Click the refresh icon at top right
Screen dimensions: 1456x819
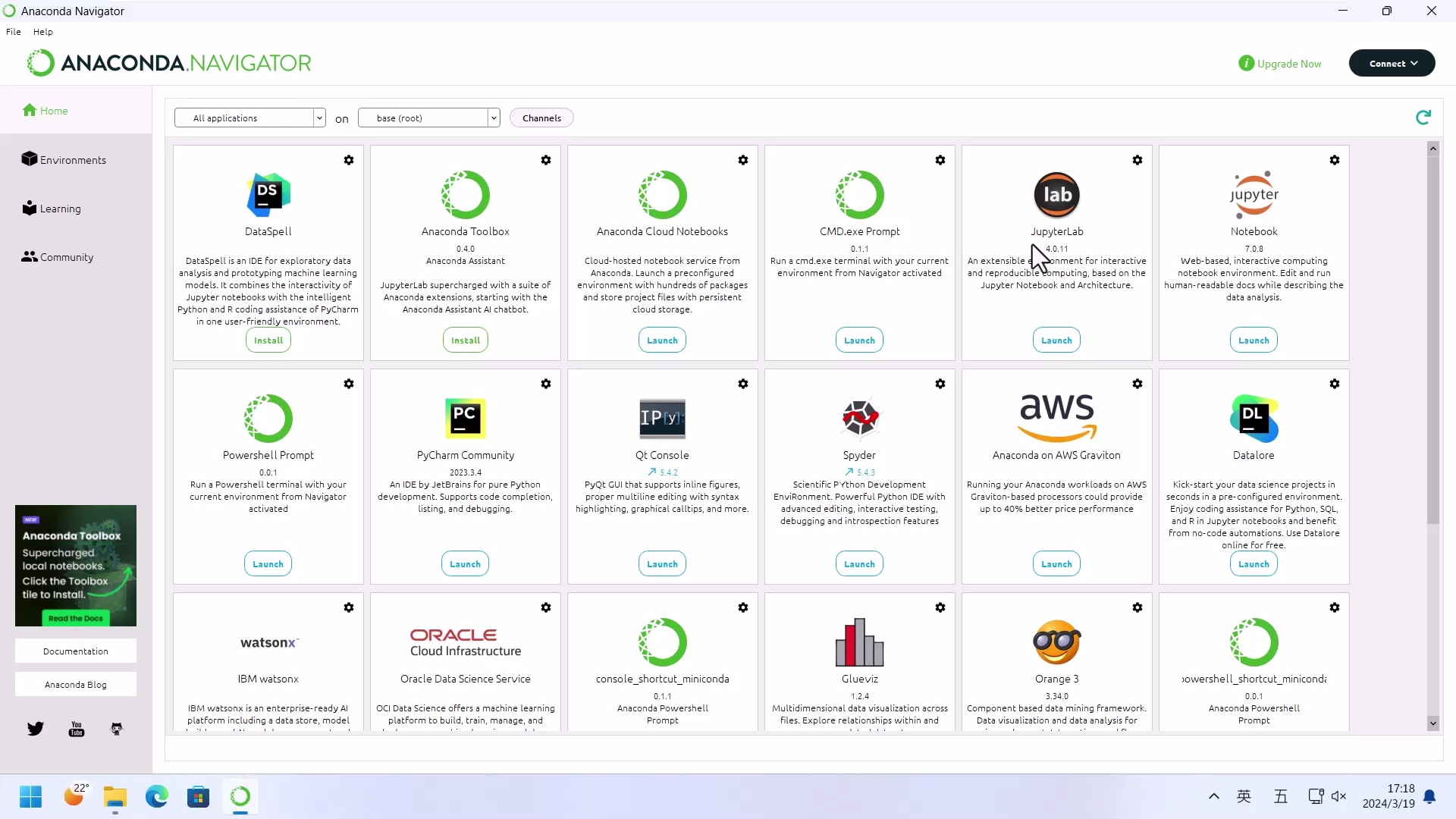(1423, 117)
